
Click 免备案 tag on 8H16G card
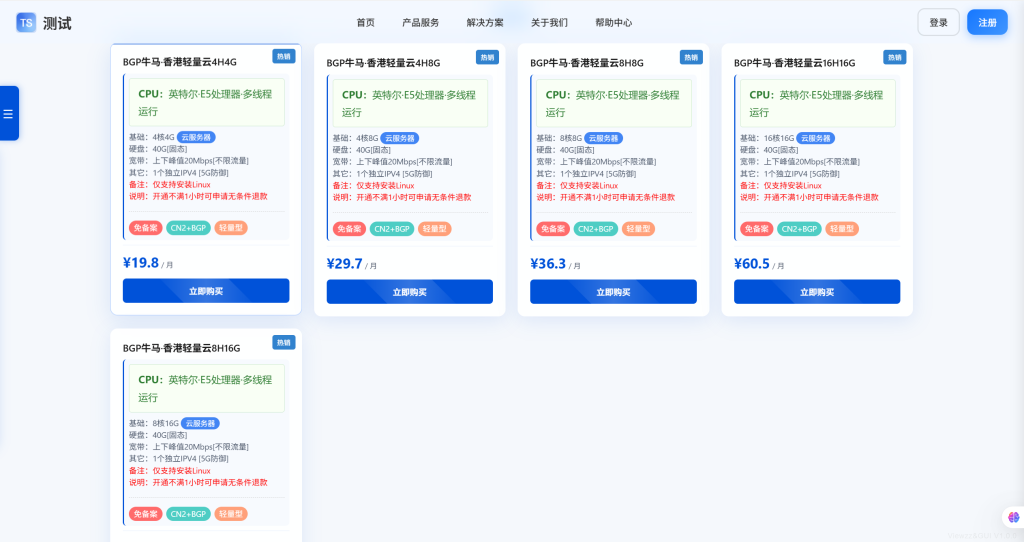click(146, 514)
